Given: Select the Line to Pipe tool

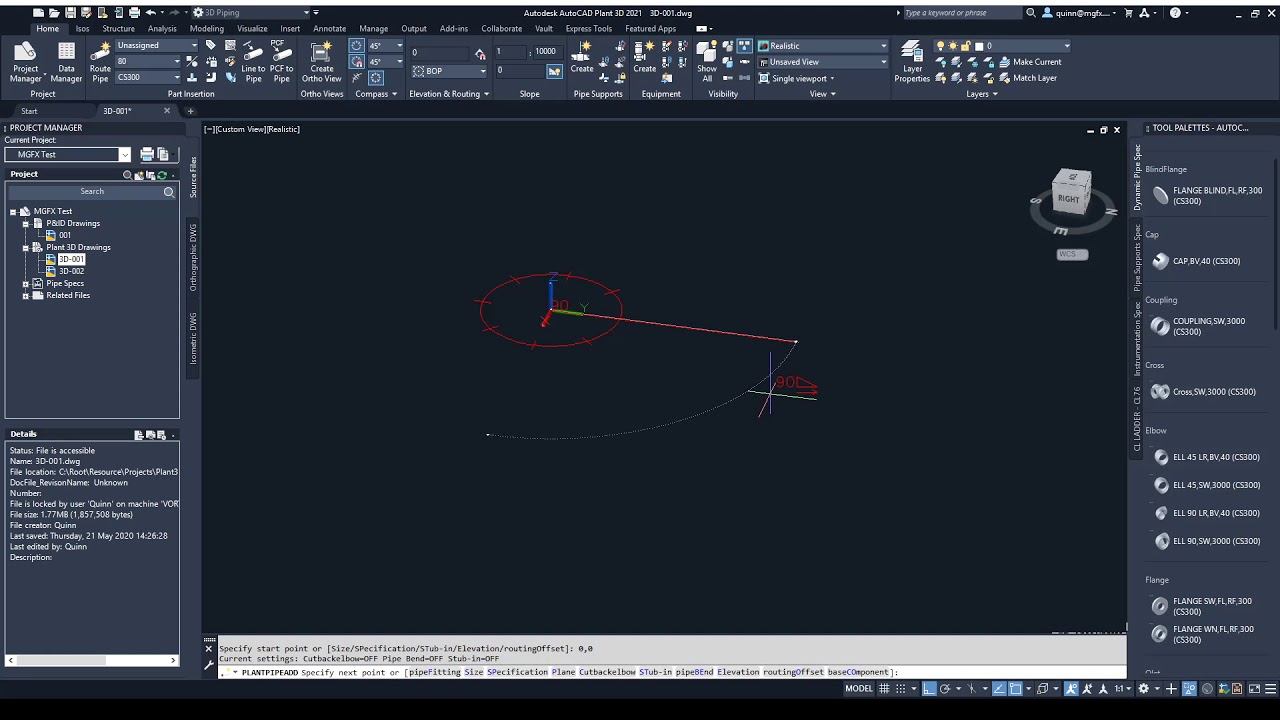Looking at the screenshot, I should 253,62.
